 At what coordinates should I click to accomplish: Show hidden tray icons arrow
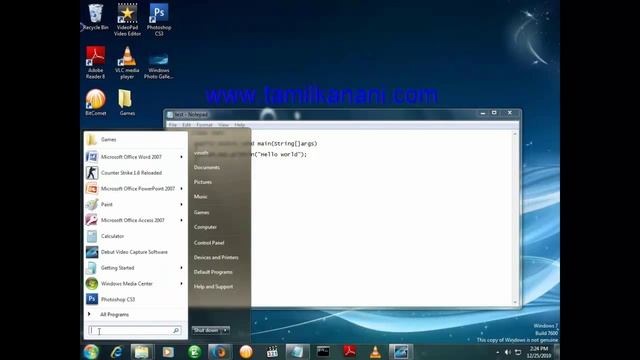click(x=497, y=352)
